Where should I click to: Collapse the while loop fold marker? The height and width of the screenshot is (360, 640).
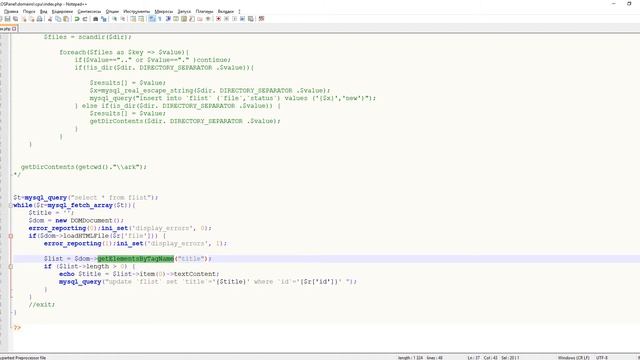[x=11, y=205]
